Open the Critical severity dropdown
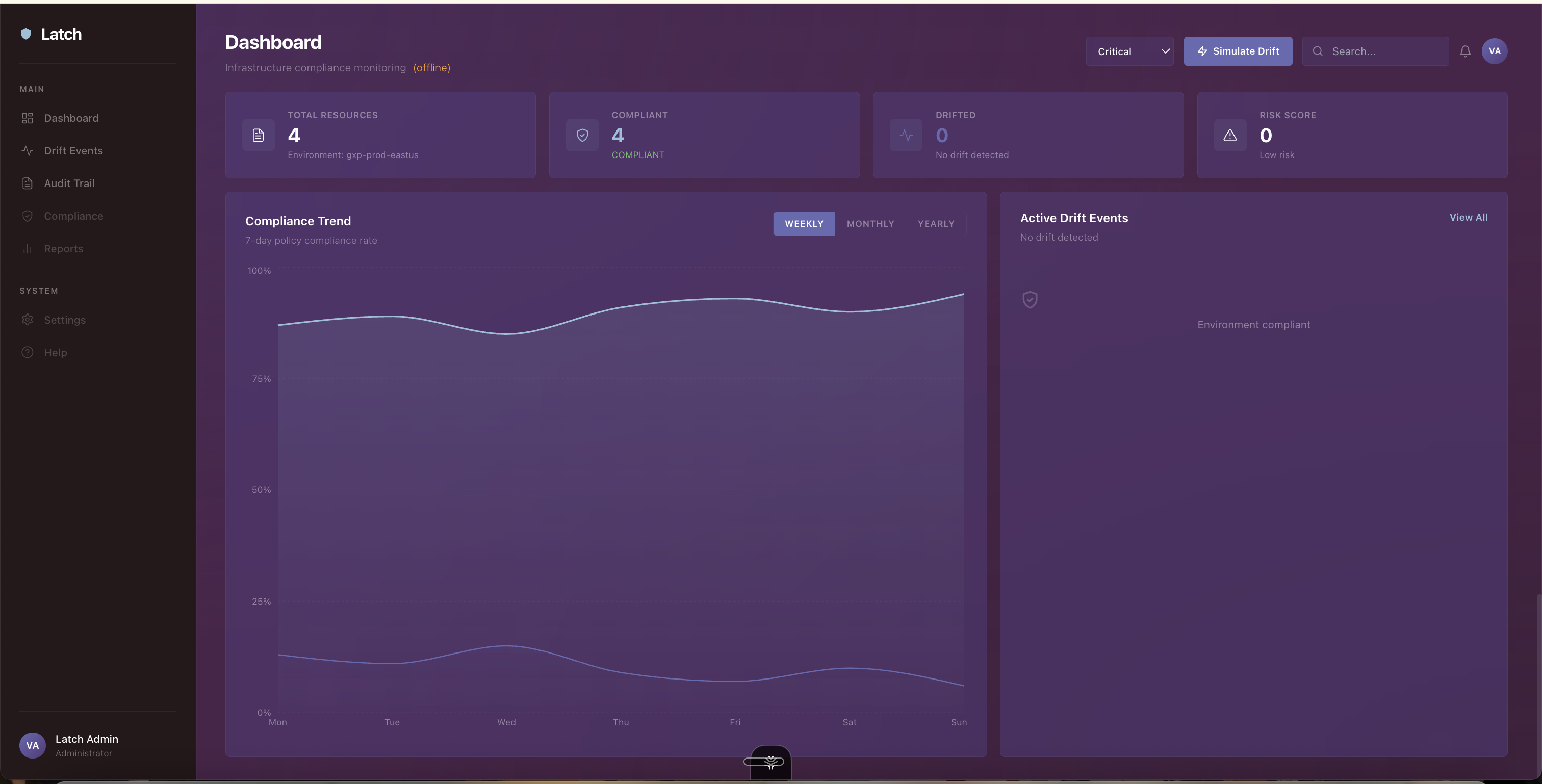Viewport: 1542px width, 784px height. point(1121,51)
